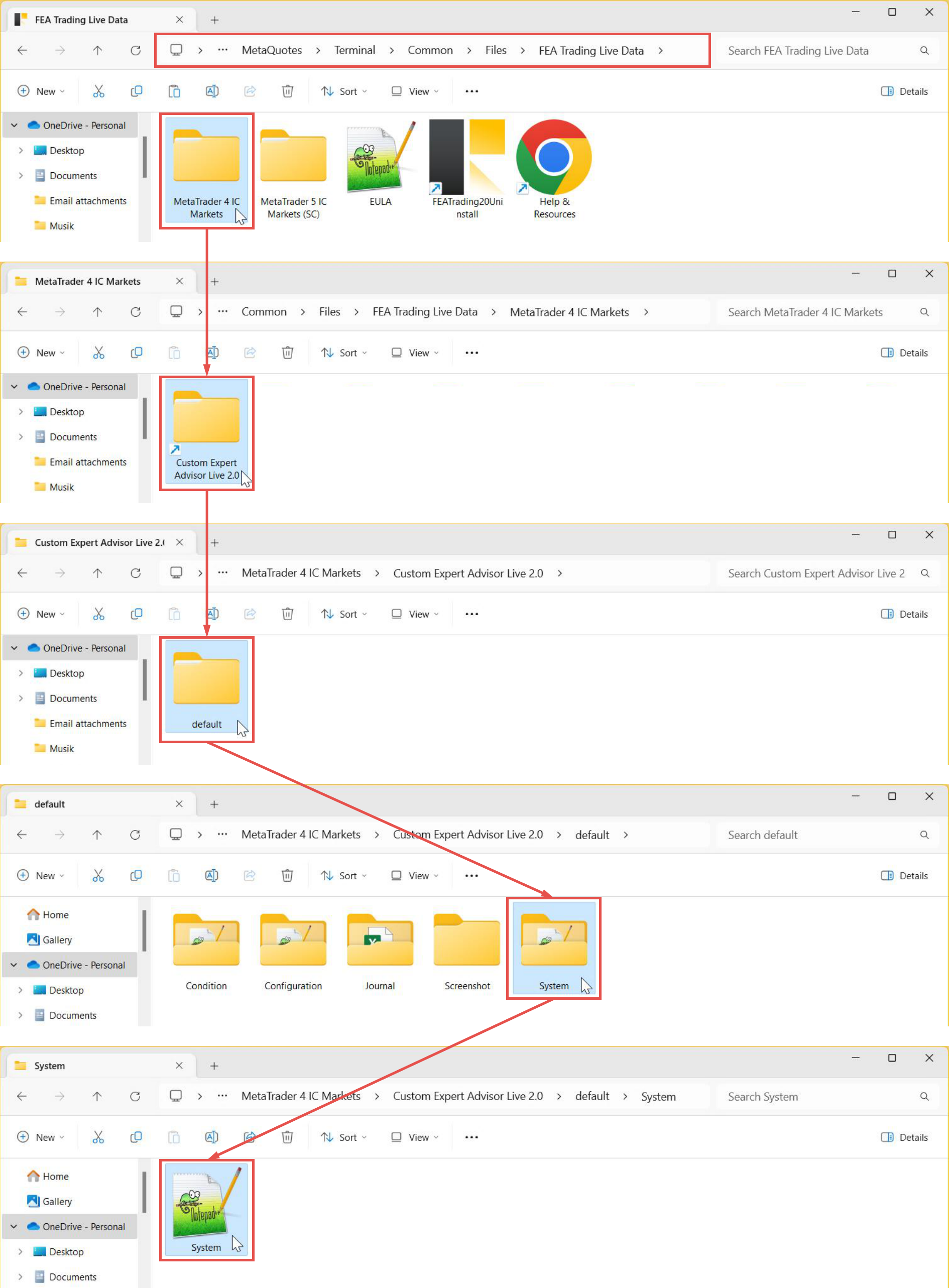Image resolution: width=949 pixels, height=1288 pixels.
Task: Select Home in default window sidebar
Action: click(x=56, y=915)
